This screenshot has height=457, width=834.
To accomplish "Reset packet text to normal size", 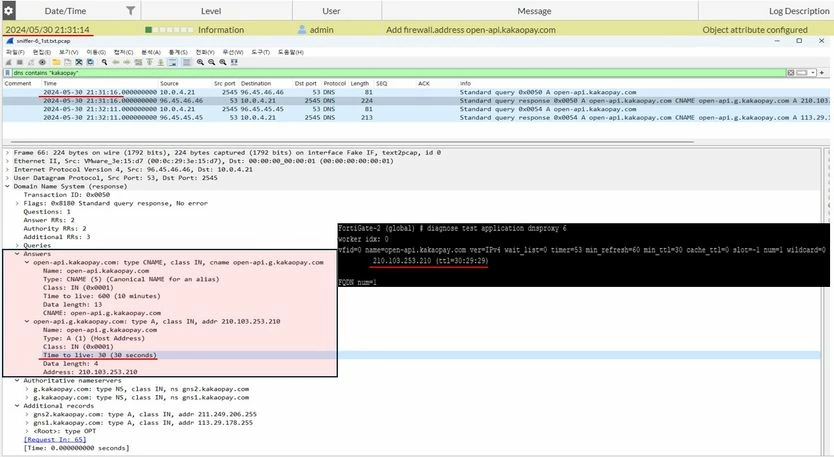I will (222, 62).
